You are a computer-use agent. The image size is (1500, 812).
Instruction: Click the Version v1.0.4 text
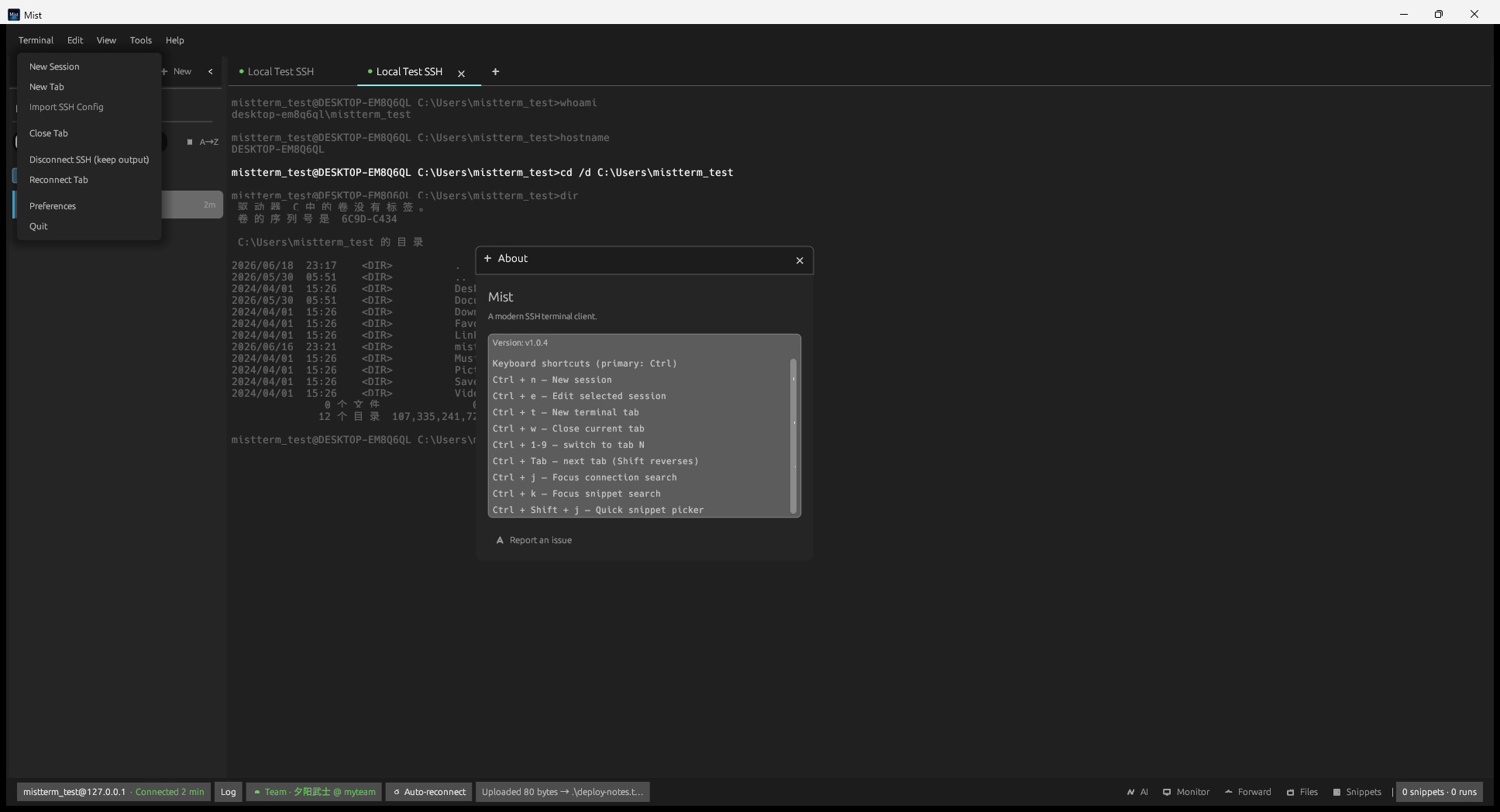pos(520,342)
